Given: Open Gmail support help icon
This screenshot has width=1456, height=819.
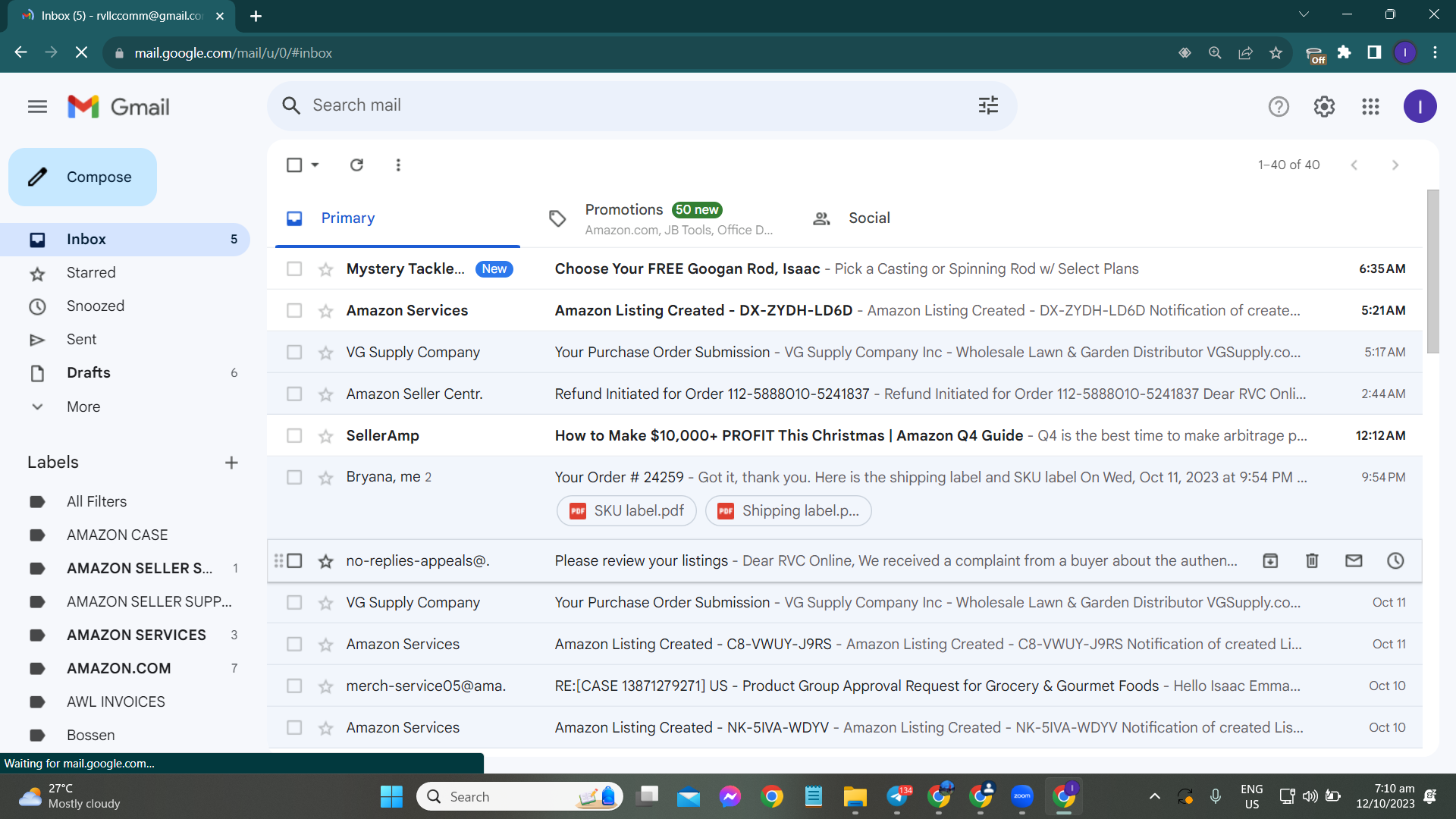Looking at the screenshot, I should coord(1279,107).
